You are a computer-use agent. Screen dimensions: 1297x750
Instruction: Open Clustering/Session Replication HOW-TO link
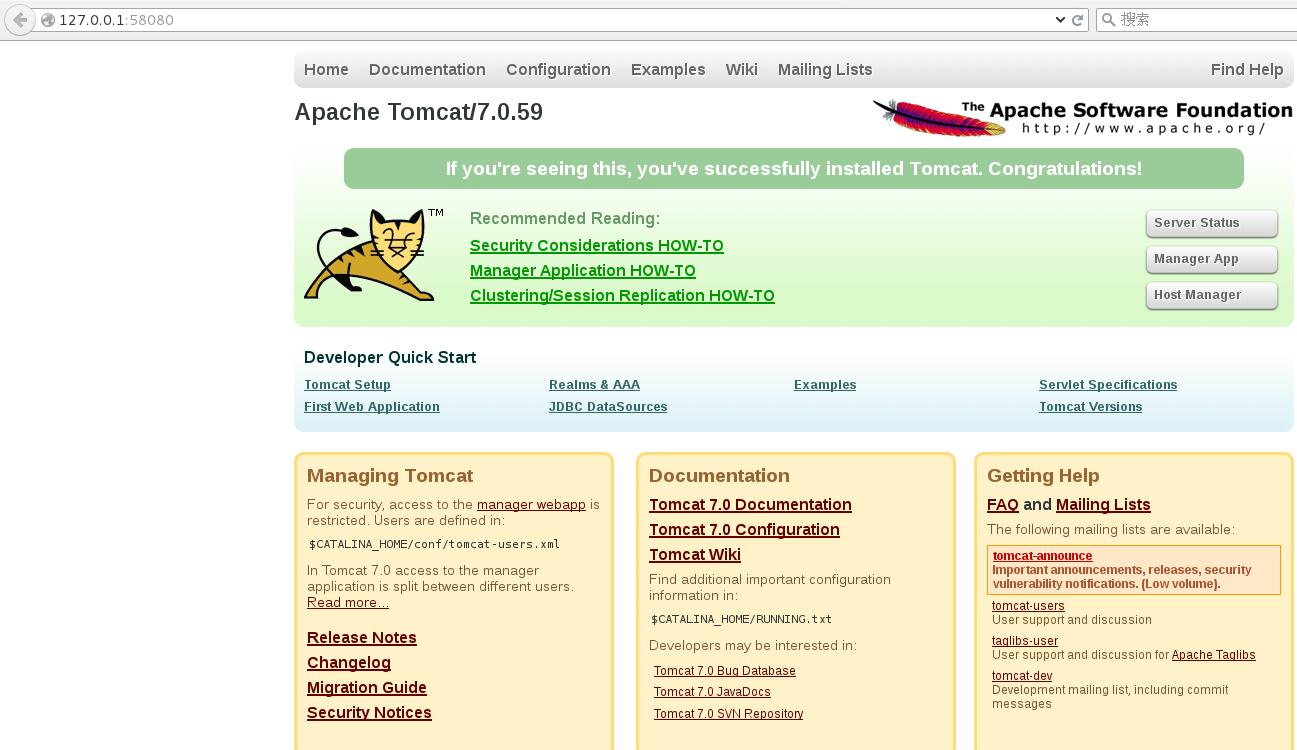[x=622, y=296]
